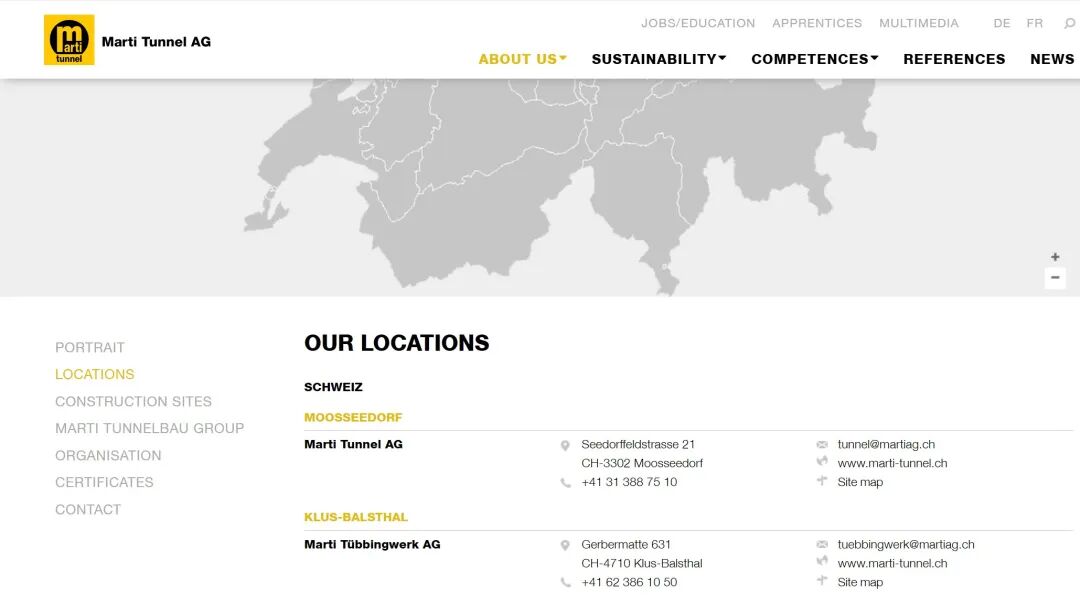Open Site map link under Klus-Balsthal
The height and width of the screenshot is (603, 1080).
click(860, 582)
